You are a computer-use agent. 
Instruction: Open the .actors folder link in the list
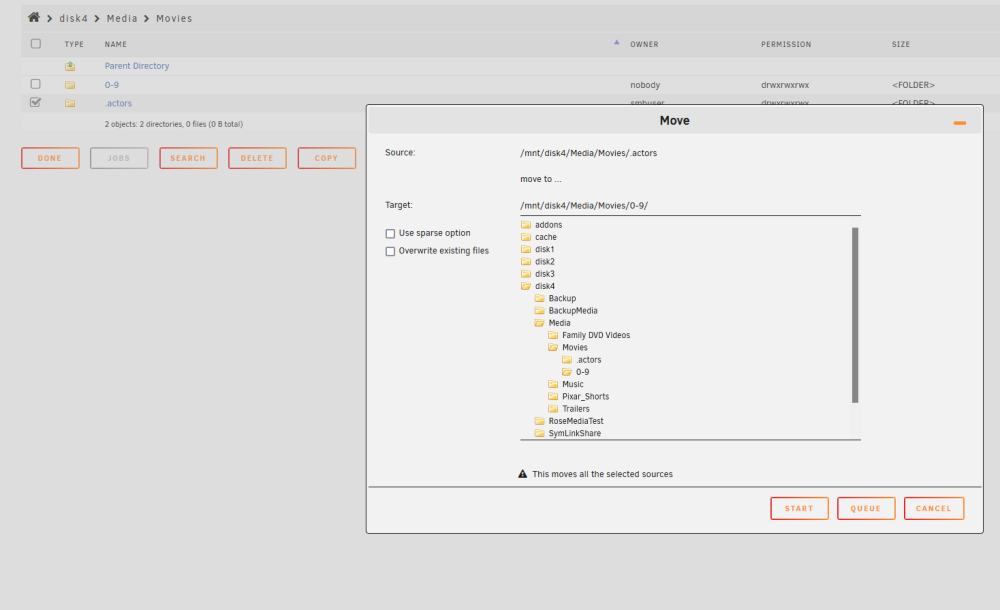click(x=118, y=103)
